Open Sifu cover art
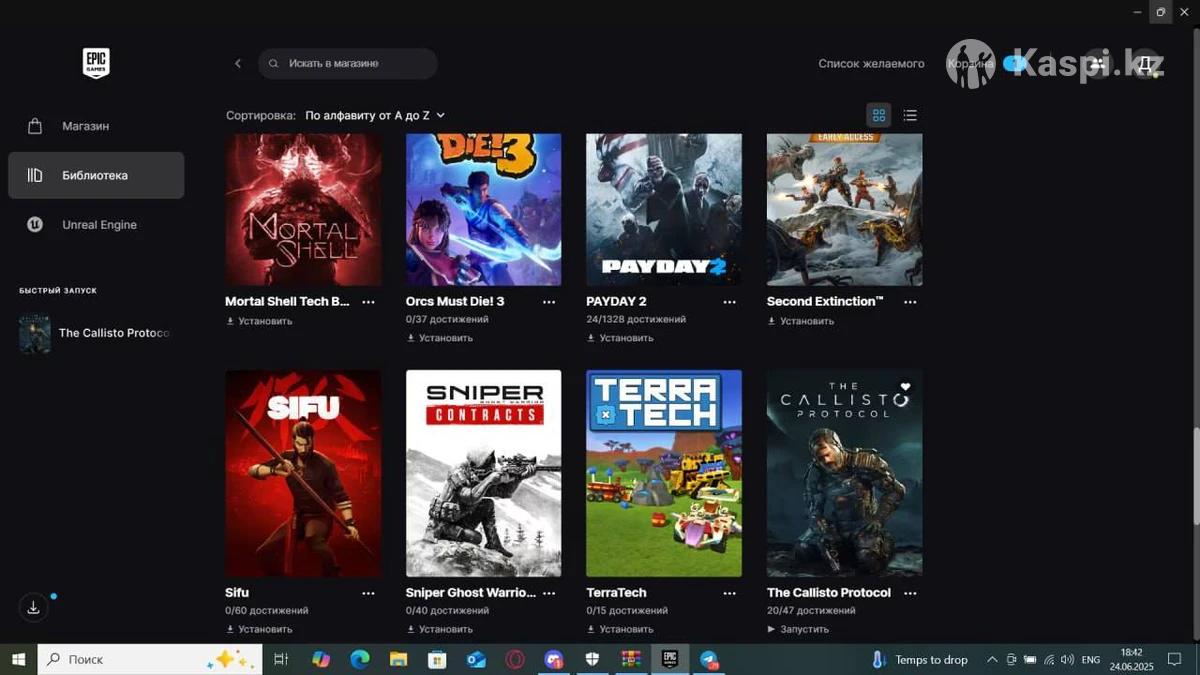Viewport: 1200px width, 675px height. [303, 473]
